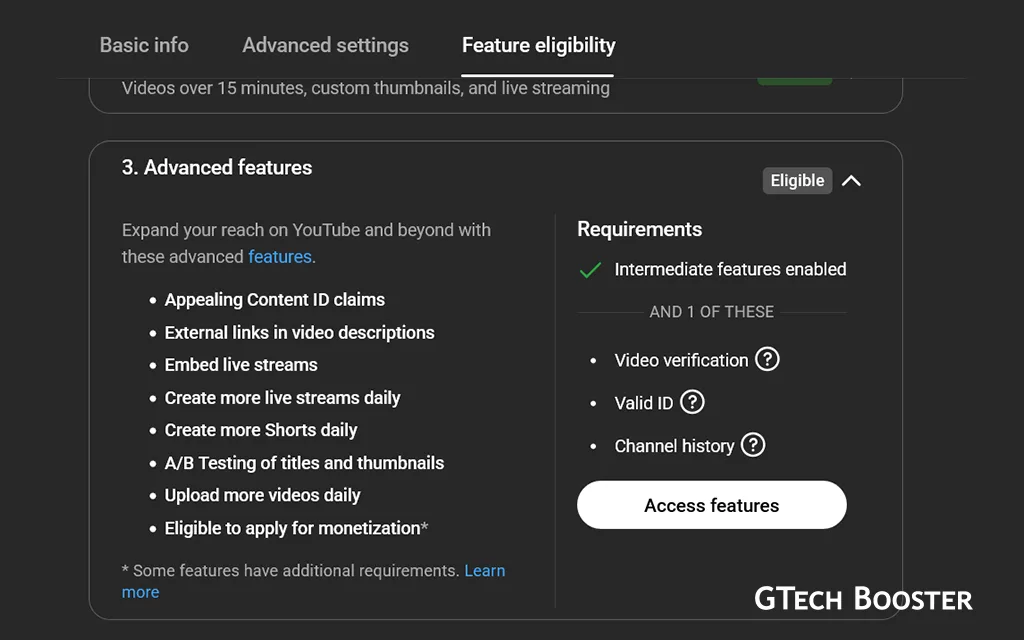
Task: Click the question mark beside Valid ID
Action: click(692, 402)
